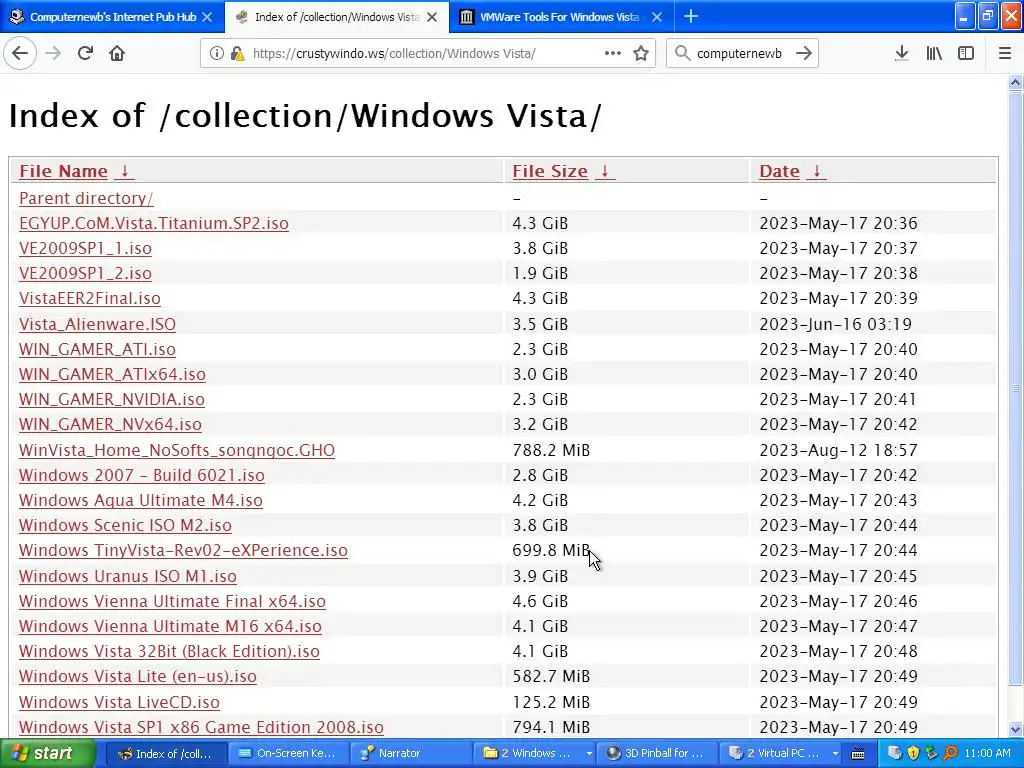The width and height of the screenshot is (1024, 768).
Task: Open Windows 2007 - Build 6021.iso
Action: click(142, 475)
